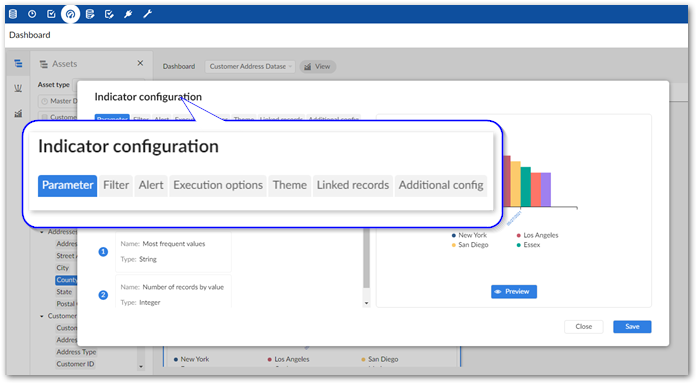
Task: Open the document list icon in top bar
Action: (90, 14)
